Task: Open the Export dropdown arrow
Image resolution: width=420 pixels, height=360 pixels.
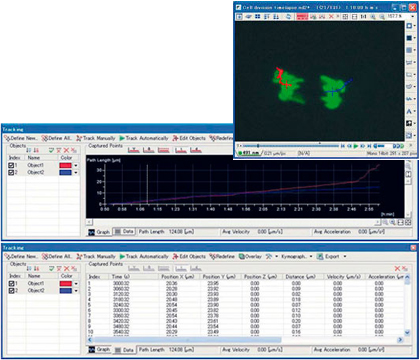Action: [345, 256]
